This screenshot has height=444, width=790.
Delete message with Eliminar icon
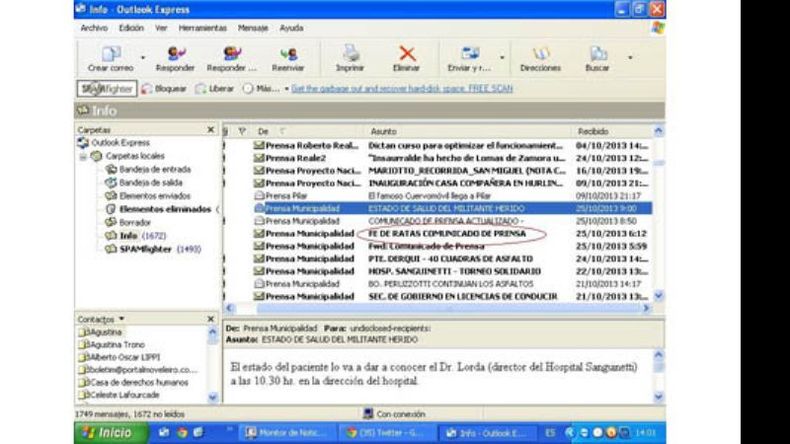pos(407,58)
